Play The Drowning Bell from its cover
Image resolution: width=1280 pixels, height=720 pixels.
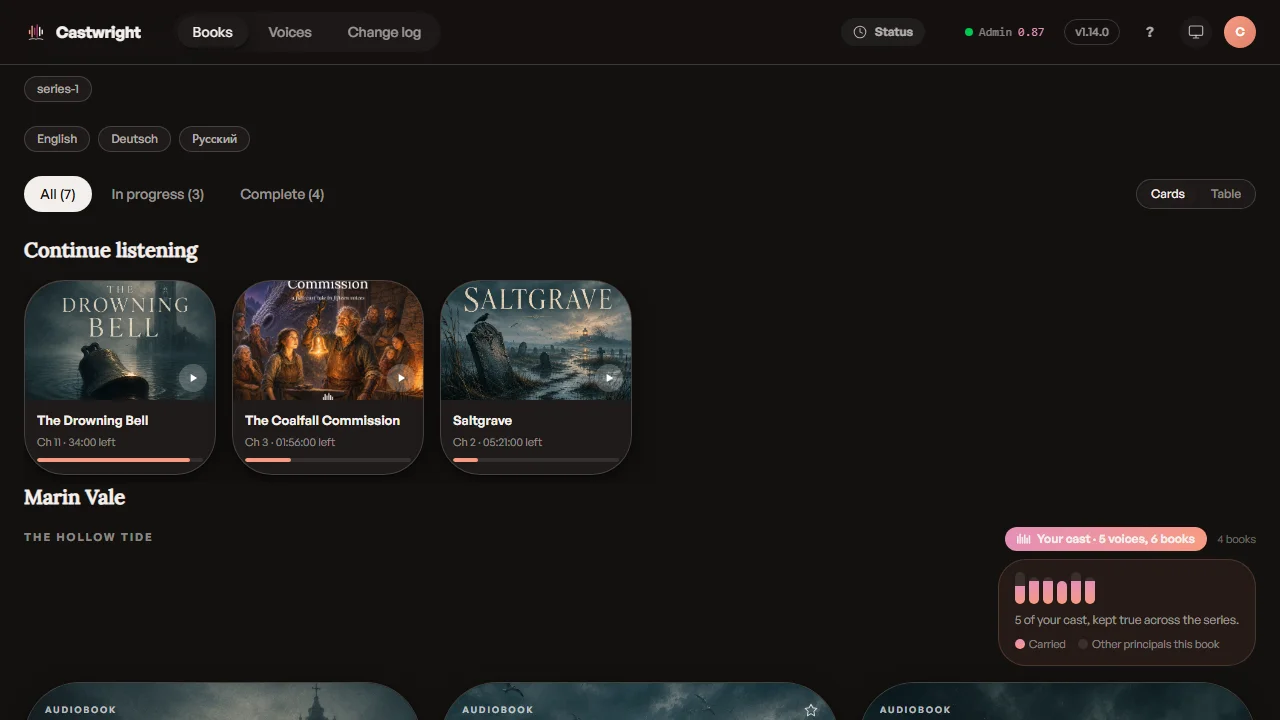click(193, 378)
